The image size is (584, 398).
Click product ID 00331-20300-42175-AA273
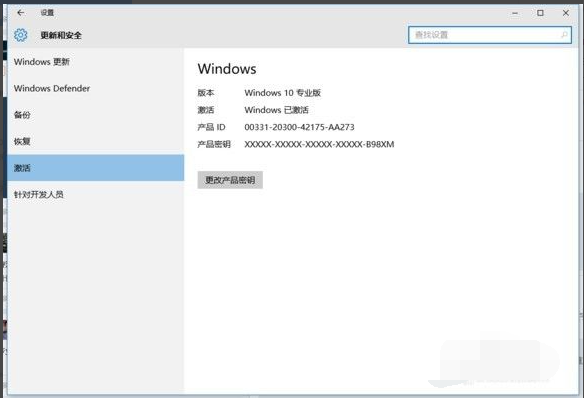(299, 127)
